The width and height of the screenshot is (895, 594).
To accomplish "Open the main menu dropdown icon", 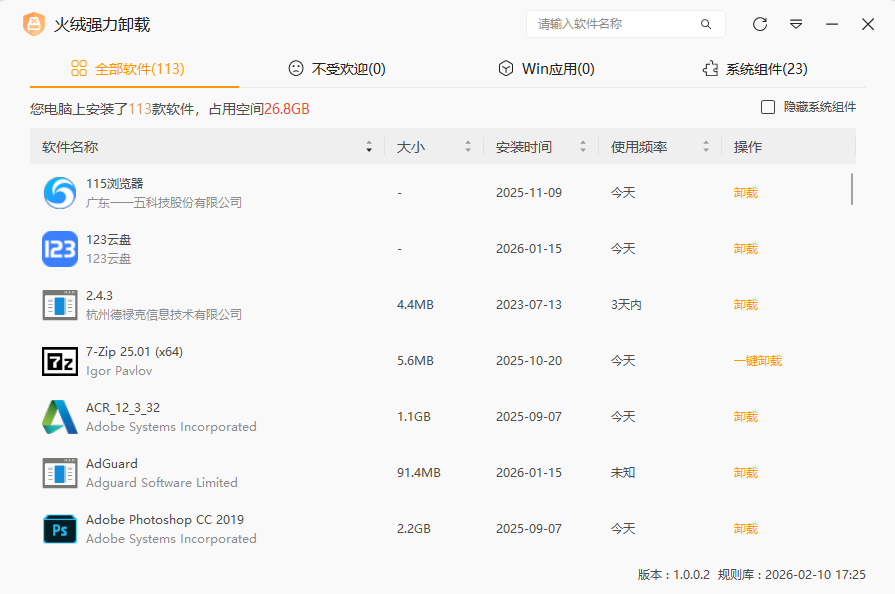I will coord(796,24).
